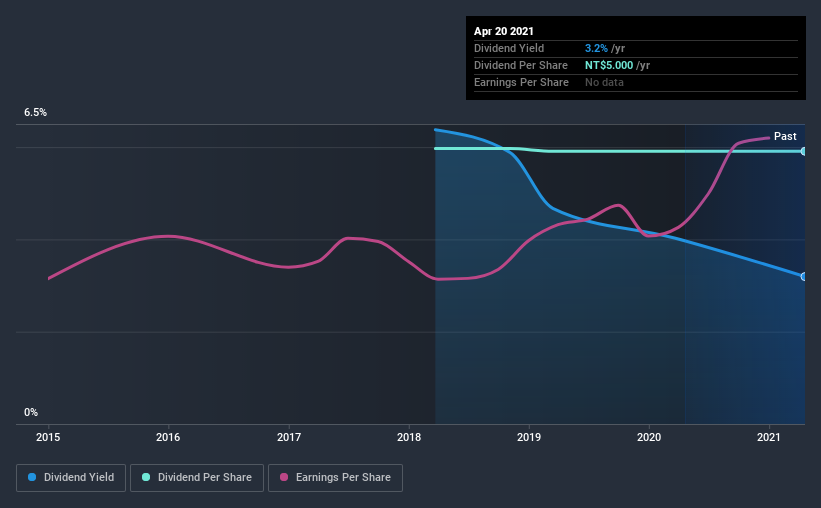Click the blue Dividend Yield legend dot
Image resolution: width=821 pixels, height=508 pixels.
(x=32, y=477)
